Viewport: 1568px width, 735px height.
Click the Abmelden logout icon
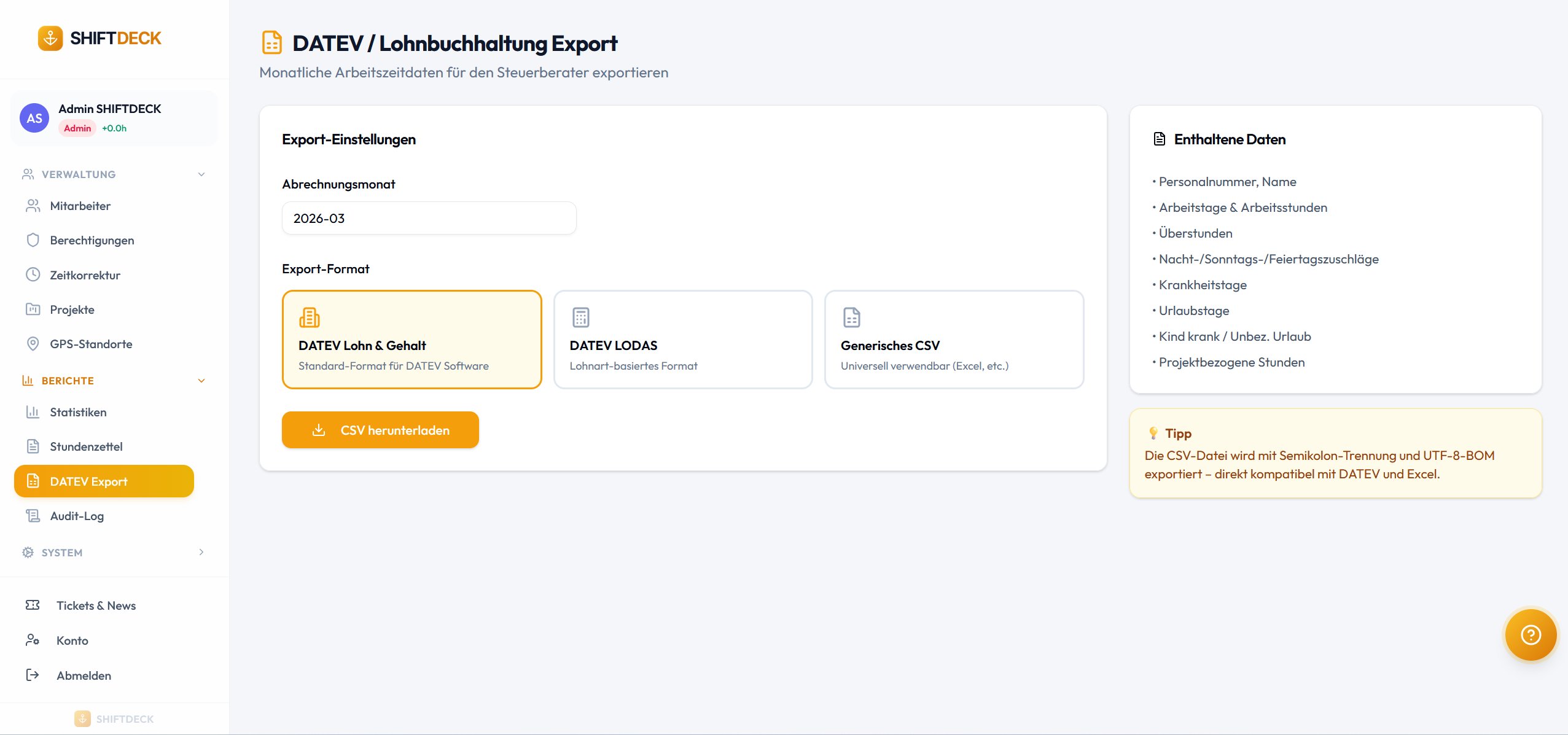(33, 675)
